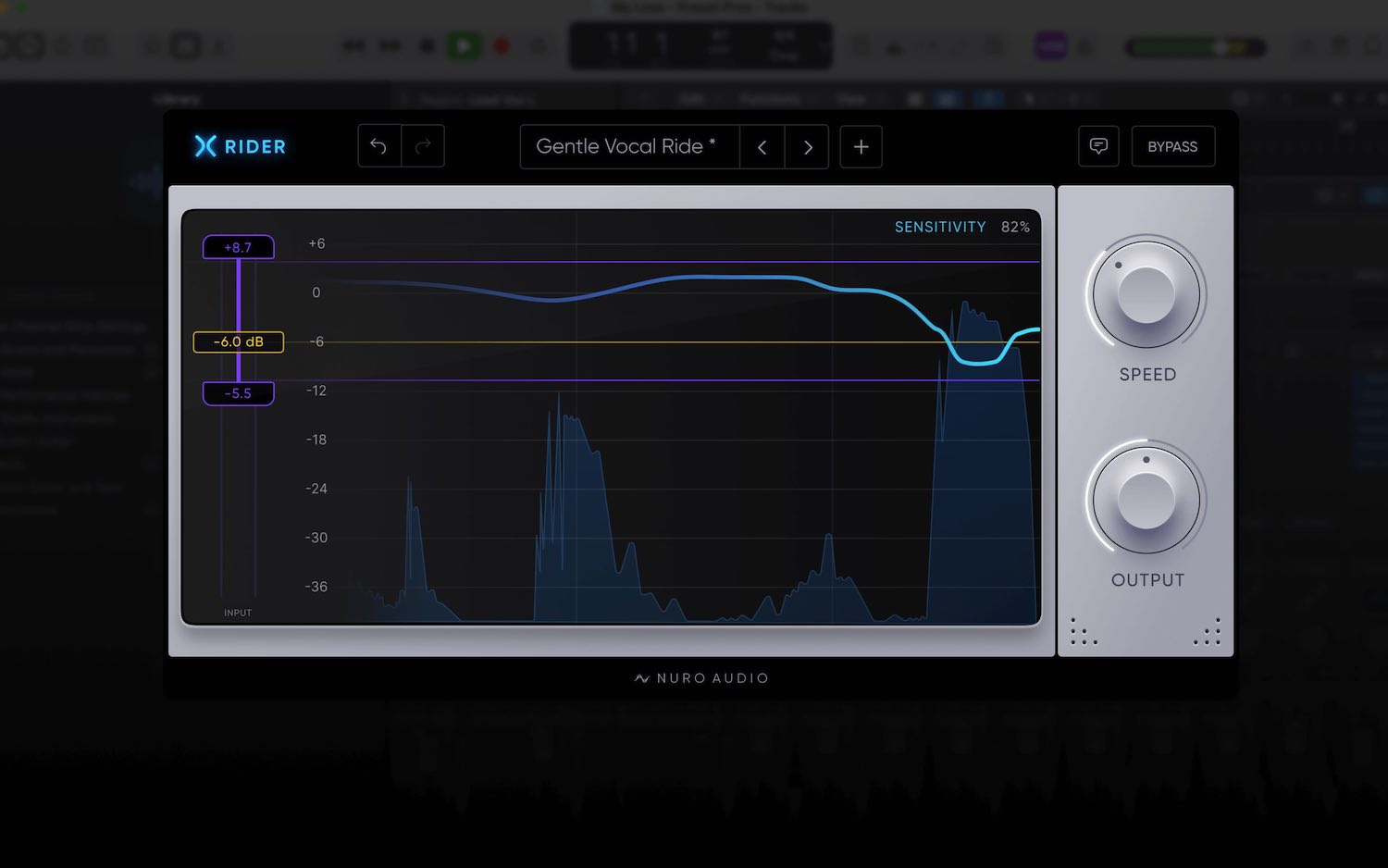Click the OUTPUT label
This screenshot has height=868, width=1388.
(x=1147, y=580)
